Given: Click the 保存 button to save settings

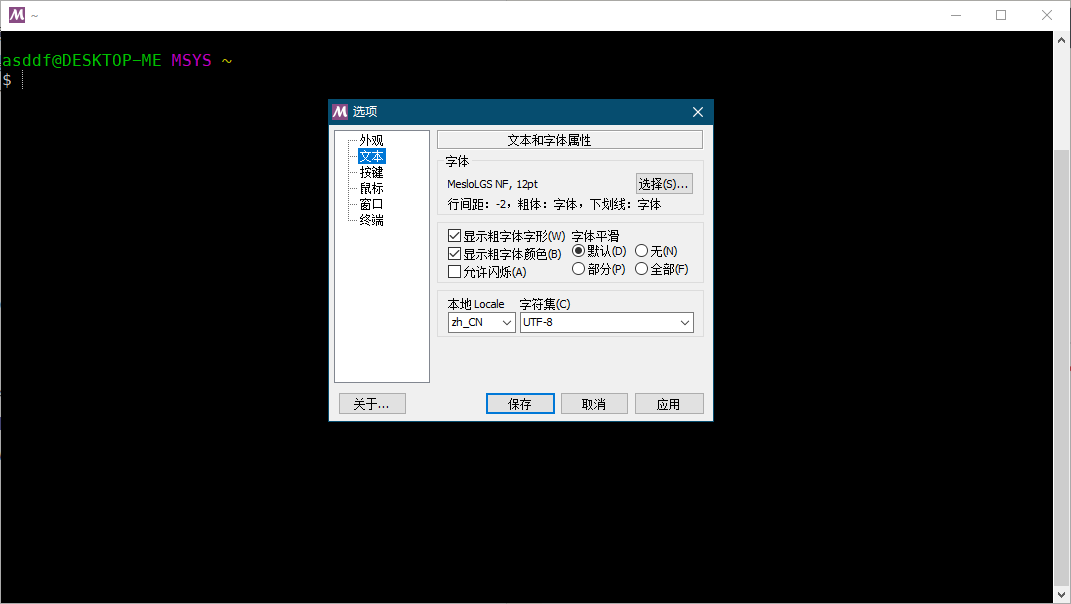Looking at the screenshot, I should 519,403.
